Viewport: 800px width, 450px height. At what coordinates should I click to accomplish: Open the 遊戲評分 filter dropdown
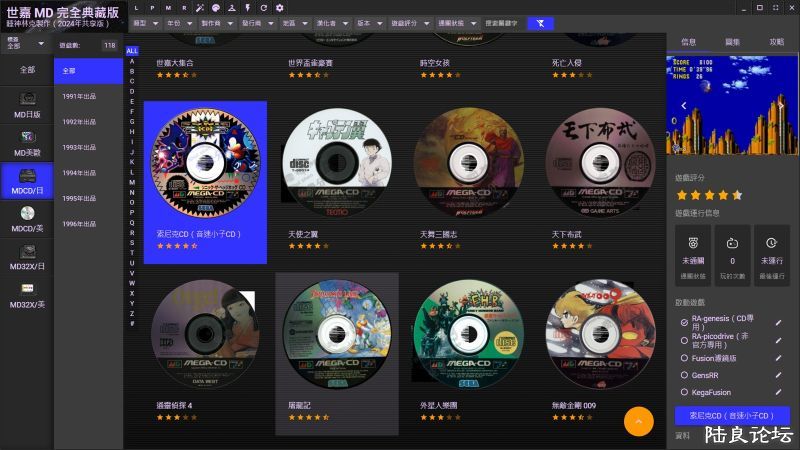tap(410, 23)
